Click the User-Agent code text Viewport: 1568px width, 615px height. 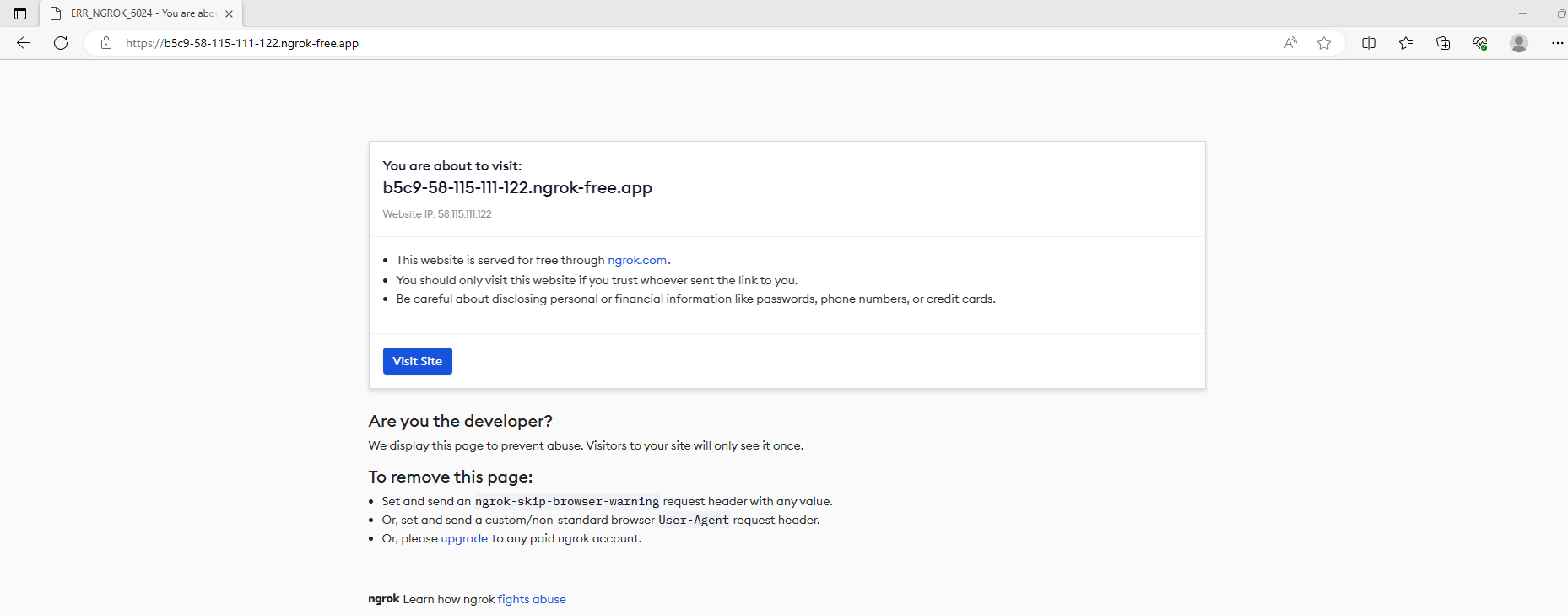tap(694, 520)
